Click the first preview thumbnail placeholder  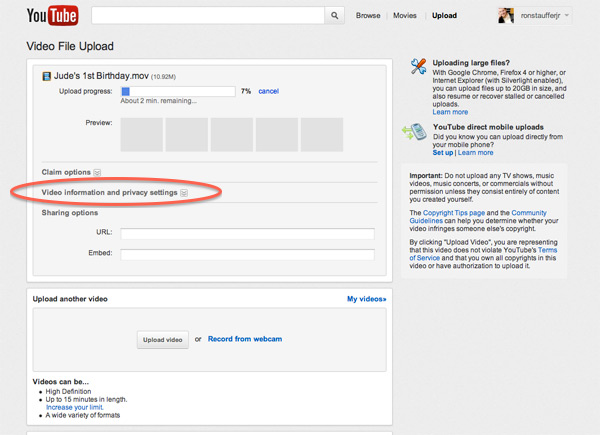[x=142, y=135]
